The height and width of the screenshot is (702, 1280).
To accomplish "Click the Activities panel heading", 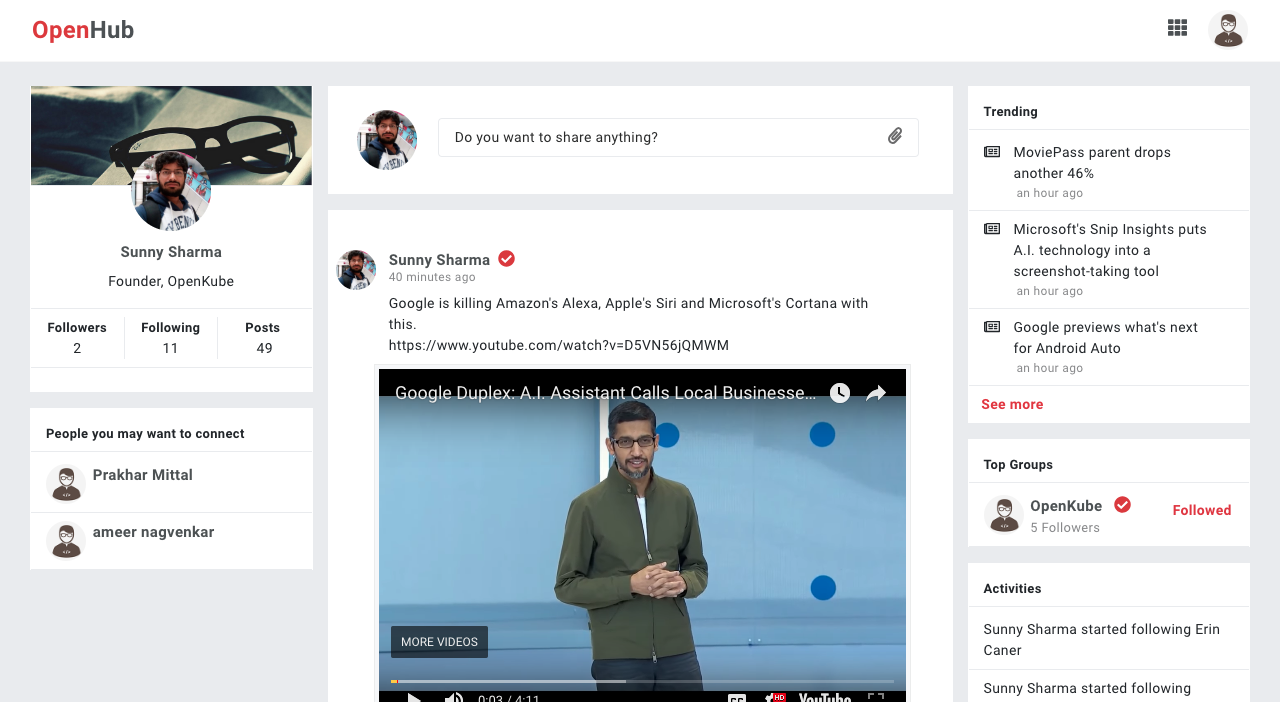I will tap(1012, 588).
